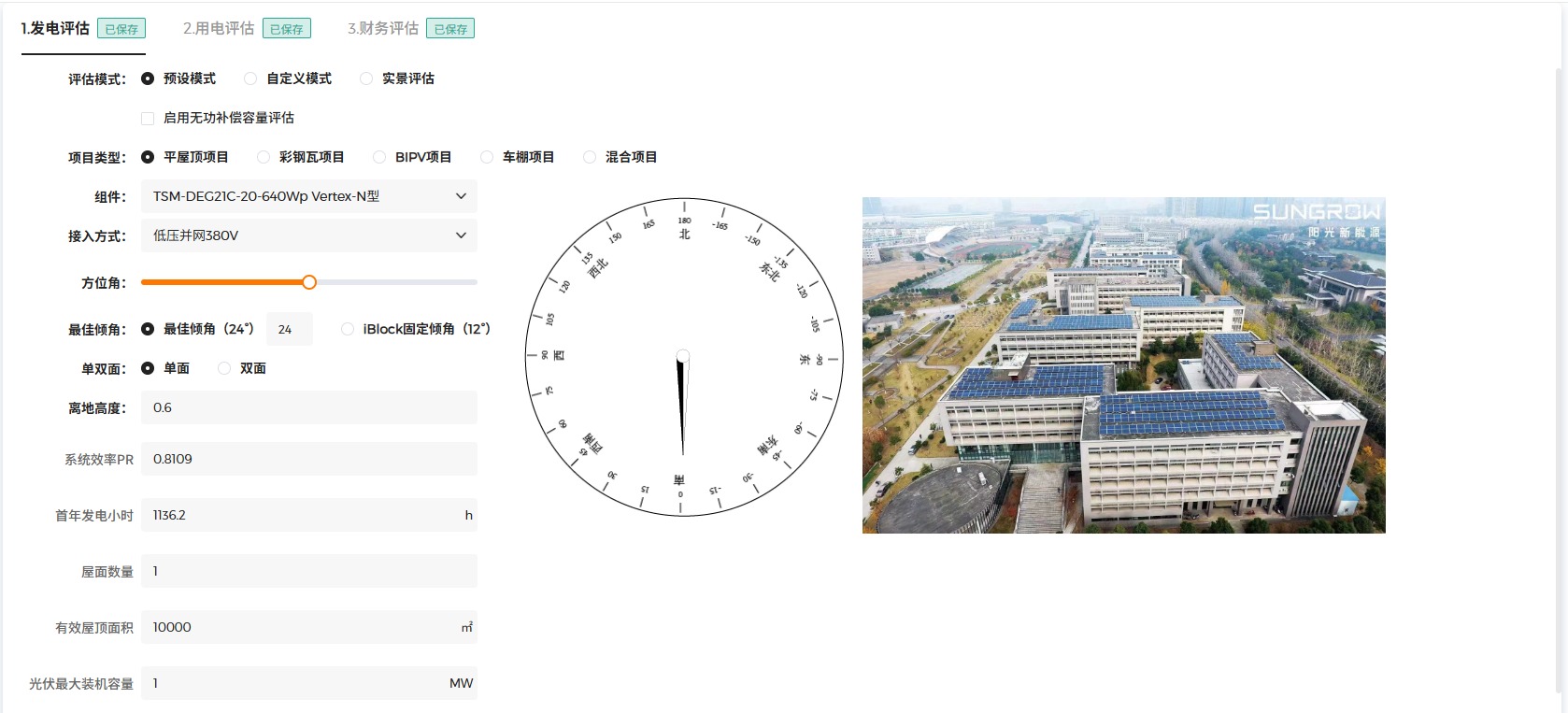
Task: Click the 首年发电小时 field
Action: pyautogui.click(x=309, y=515)
